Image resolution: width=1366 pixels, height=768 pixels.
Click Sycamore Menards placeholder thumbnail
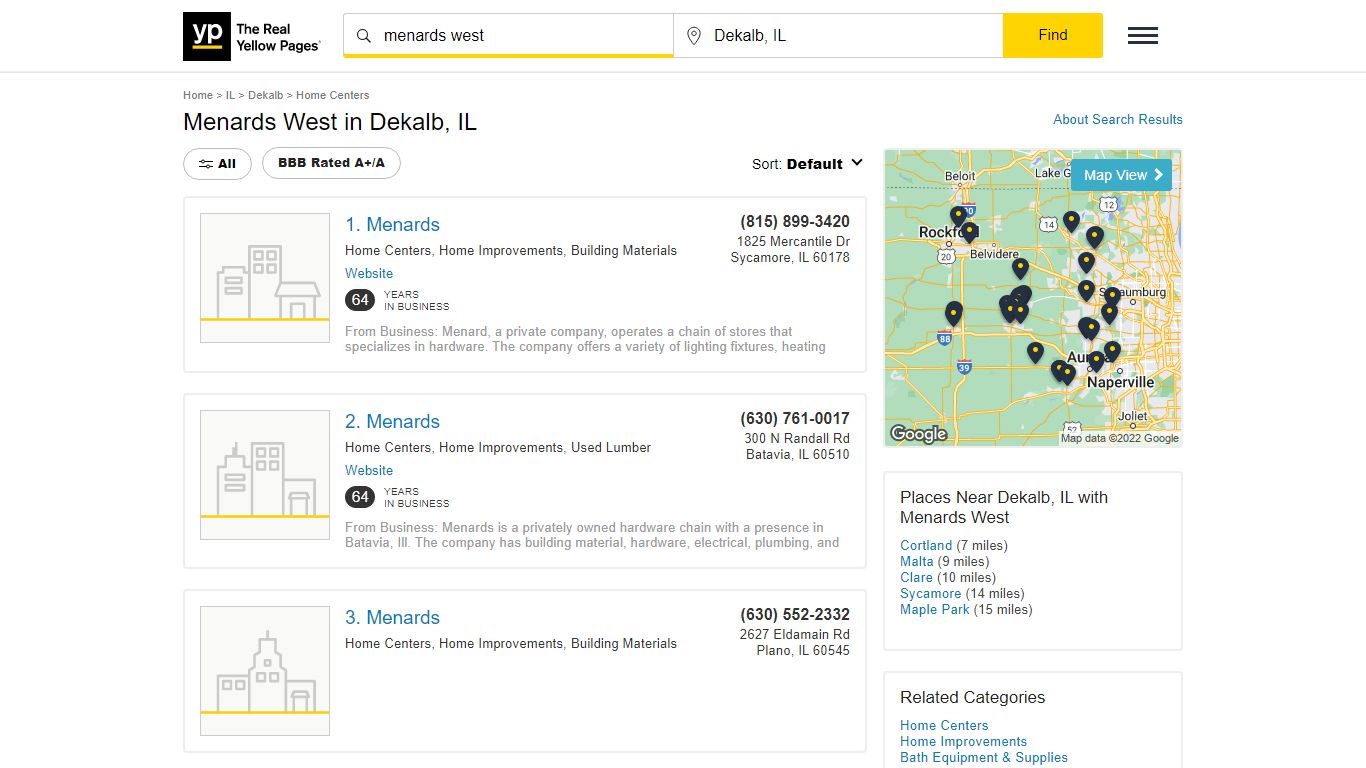click(265, 278)
